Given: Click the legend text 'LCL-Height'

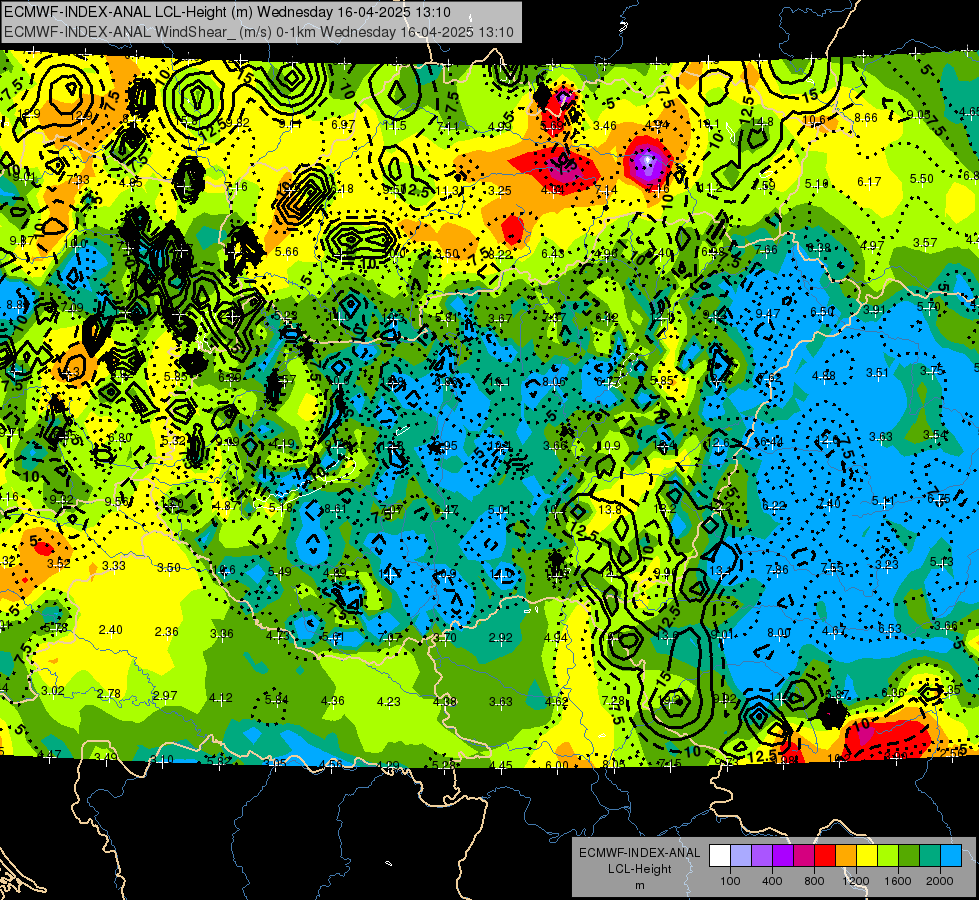Looking at the screenshot, I should [639, 869].
